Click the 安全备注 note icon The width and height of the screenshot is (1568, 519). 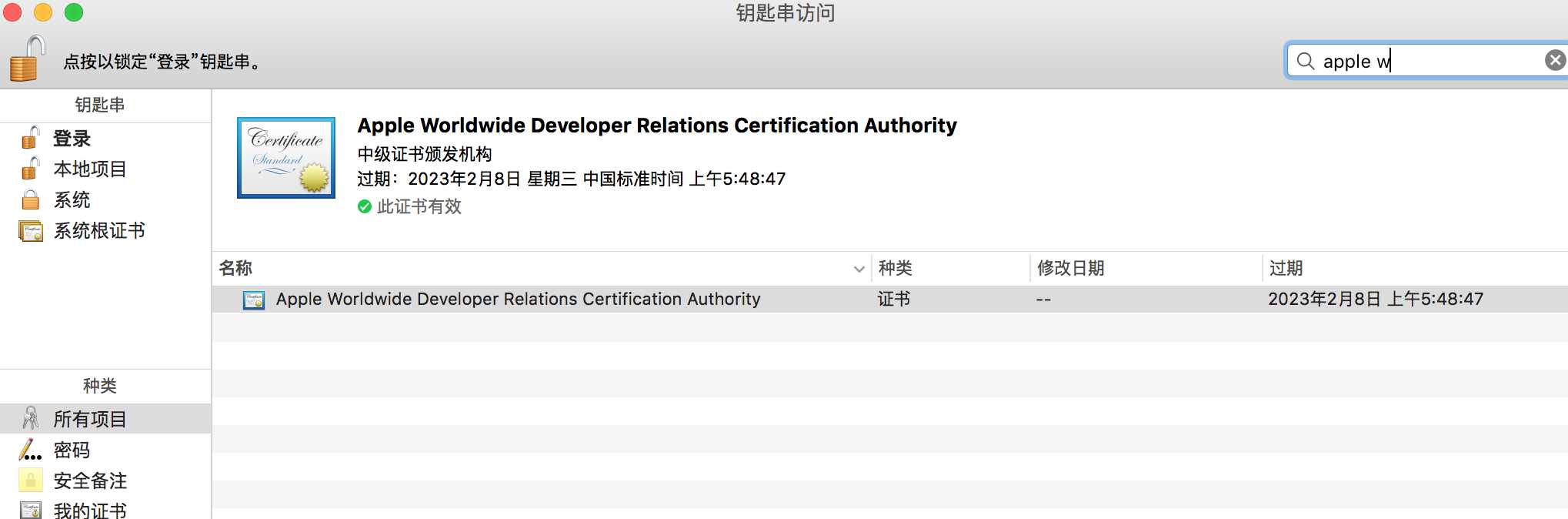point(31,480)
